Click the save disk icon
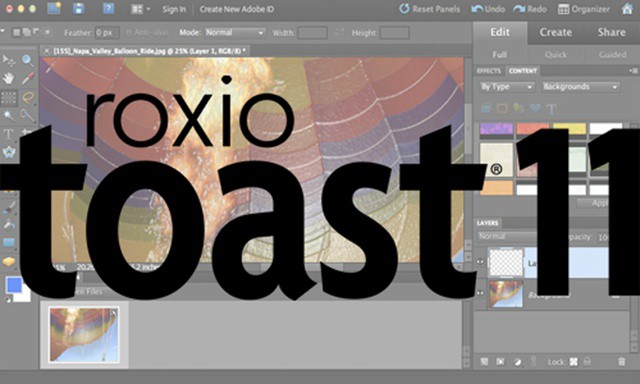This screenshot has width=640, height=384. [x=79, y=8]
